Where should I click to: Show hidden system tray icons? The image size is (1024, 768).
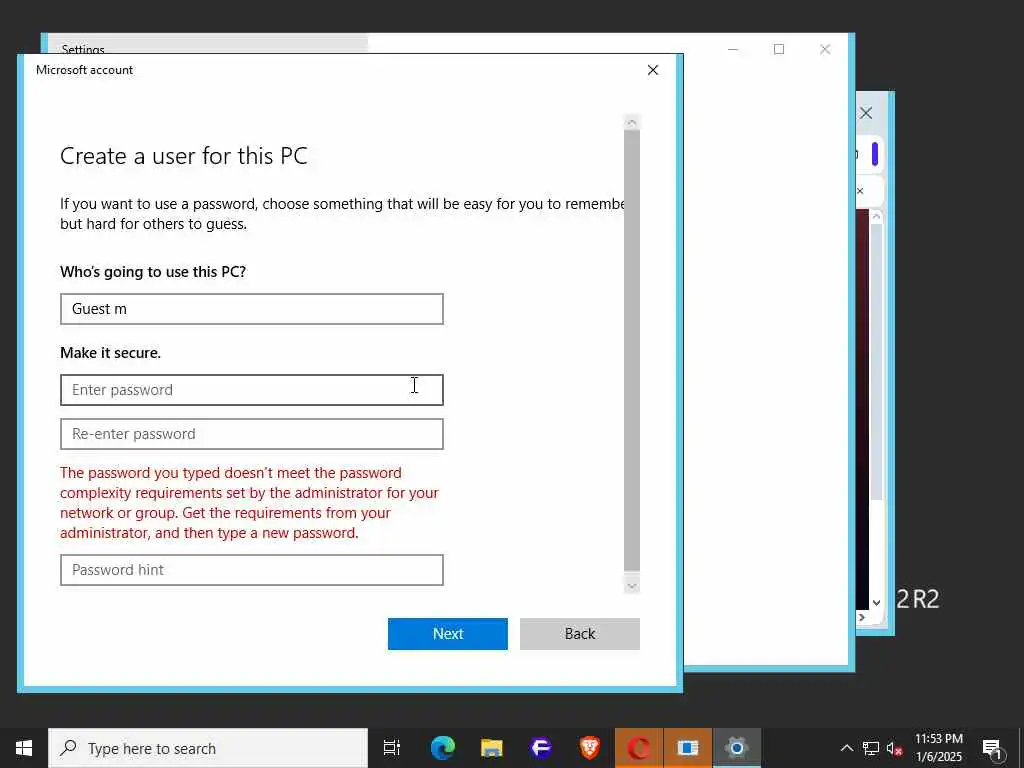tap(846, 748)
